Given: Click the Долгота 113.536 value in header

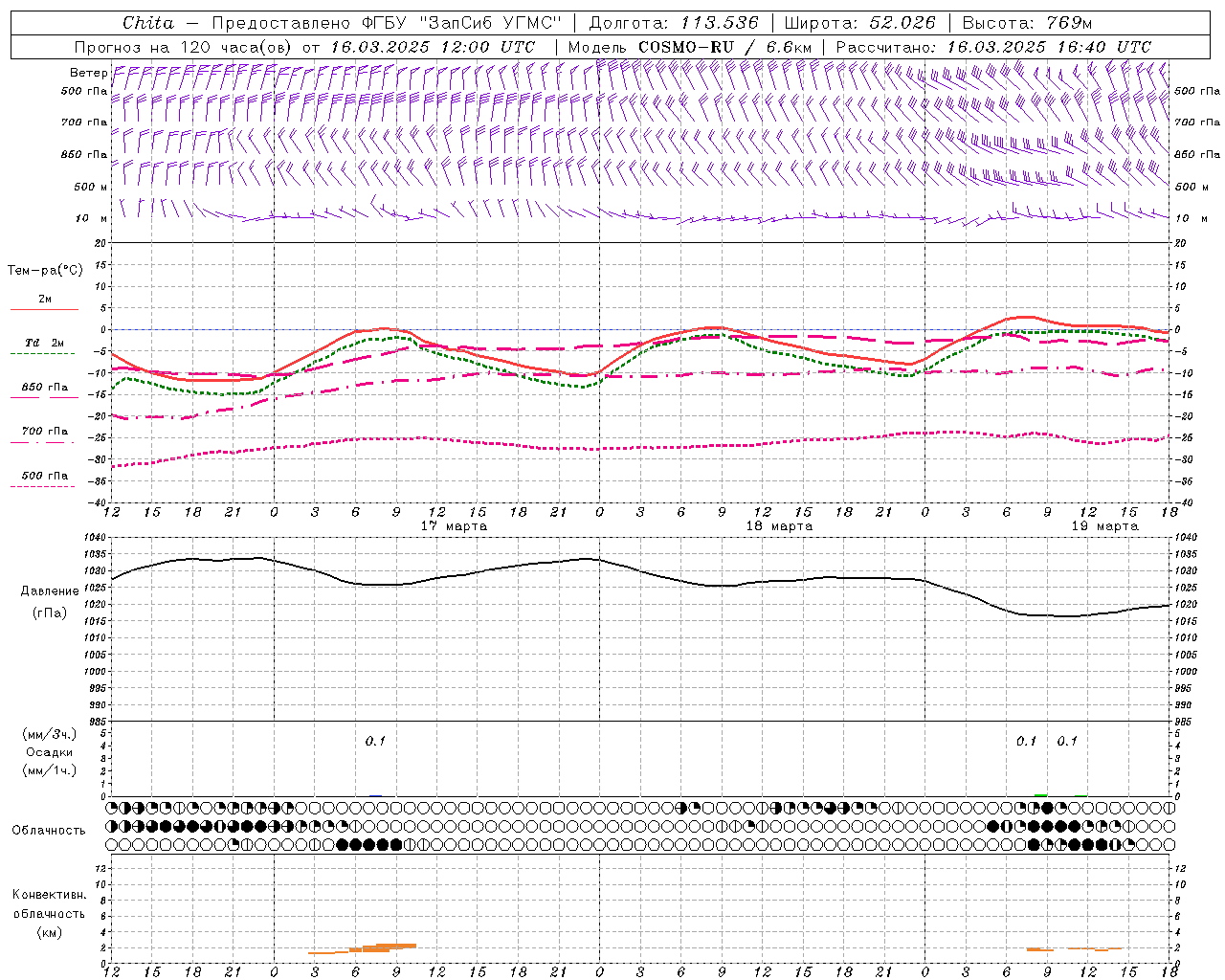Looking at the screenshot, I should coord(674,23).
